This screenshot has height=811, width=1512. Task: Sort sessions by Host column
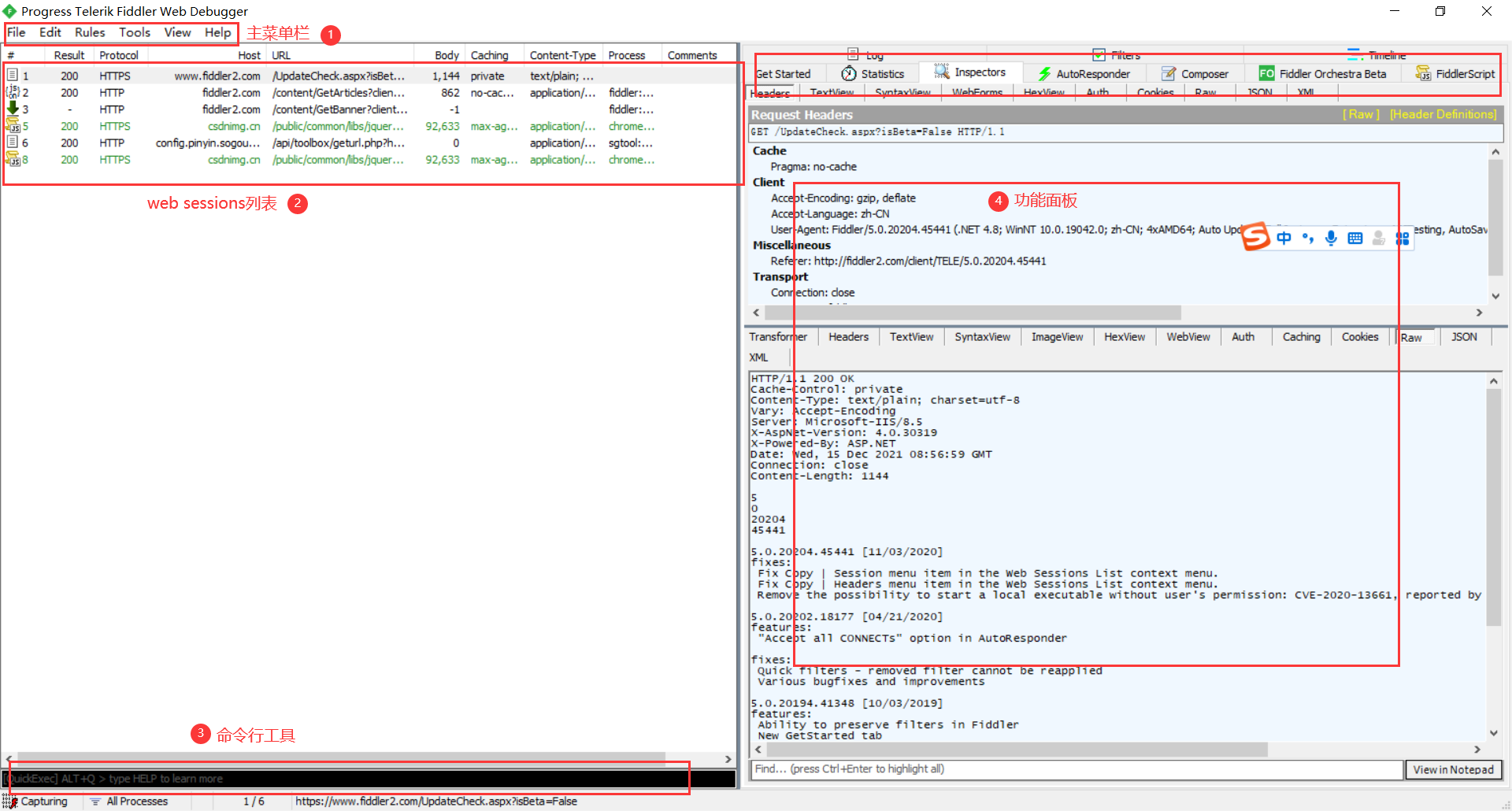tap(249, 55)
